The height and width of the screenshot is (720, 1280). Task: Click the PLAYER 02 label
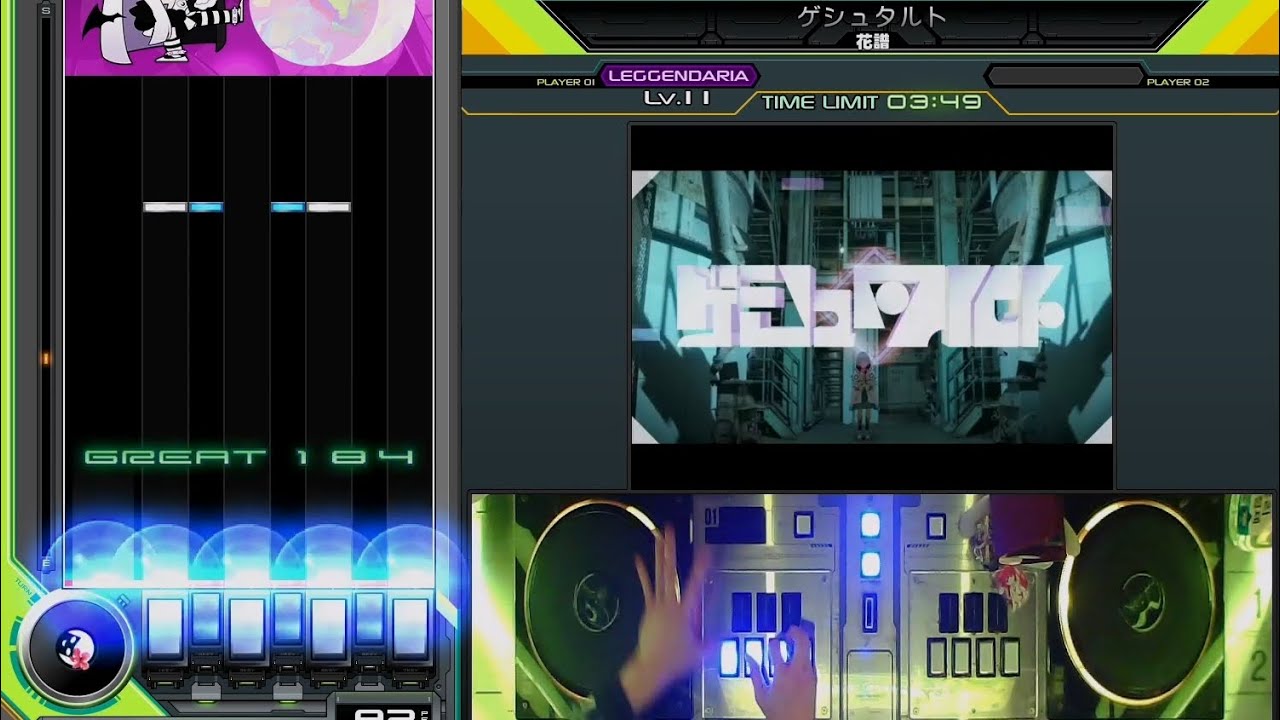tap(1178, 82)
